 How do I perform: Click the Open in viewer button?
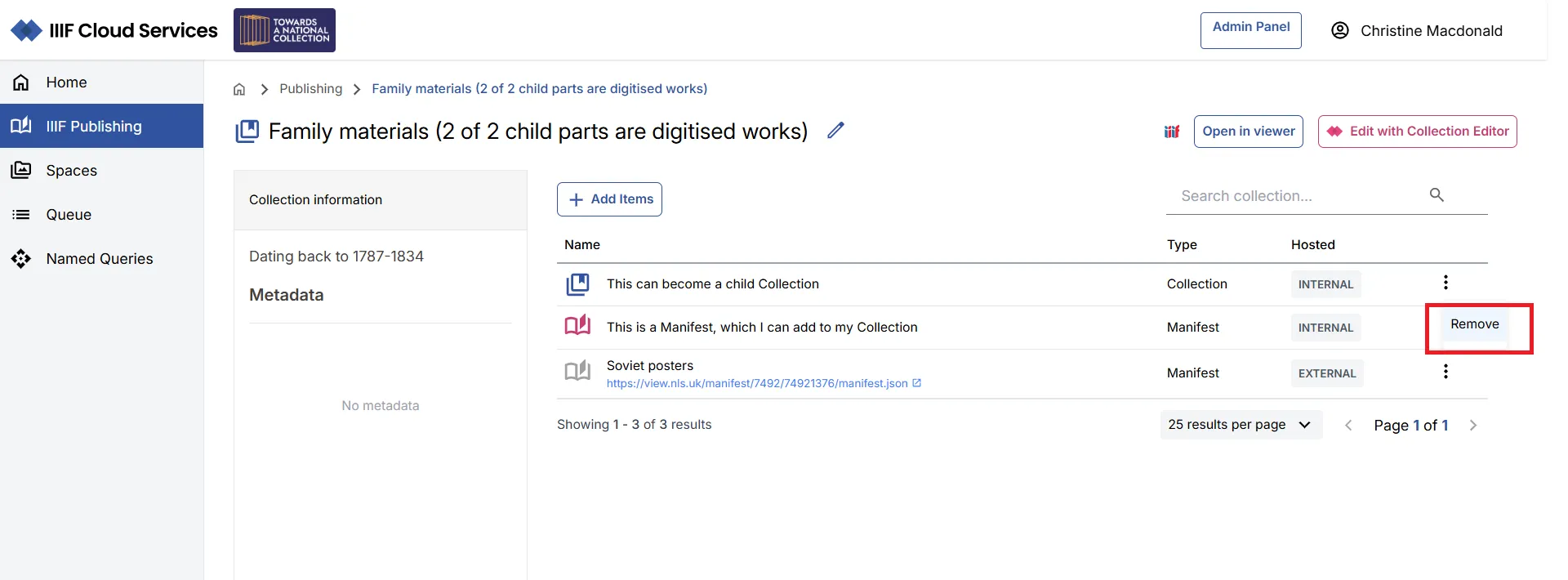coord(1248,132)
